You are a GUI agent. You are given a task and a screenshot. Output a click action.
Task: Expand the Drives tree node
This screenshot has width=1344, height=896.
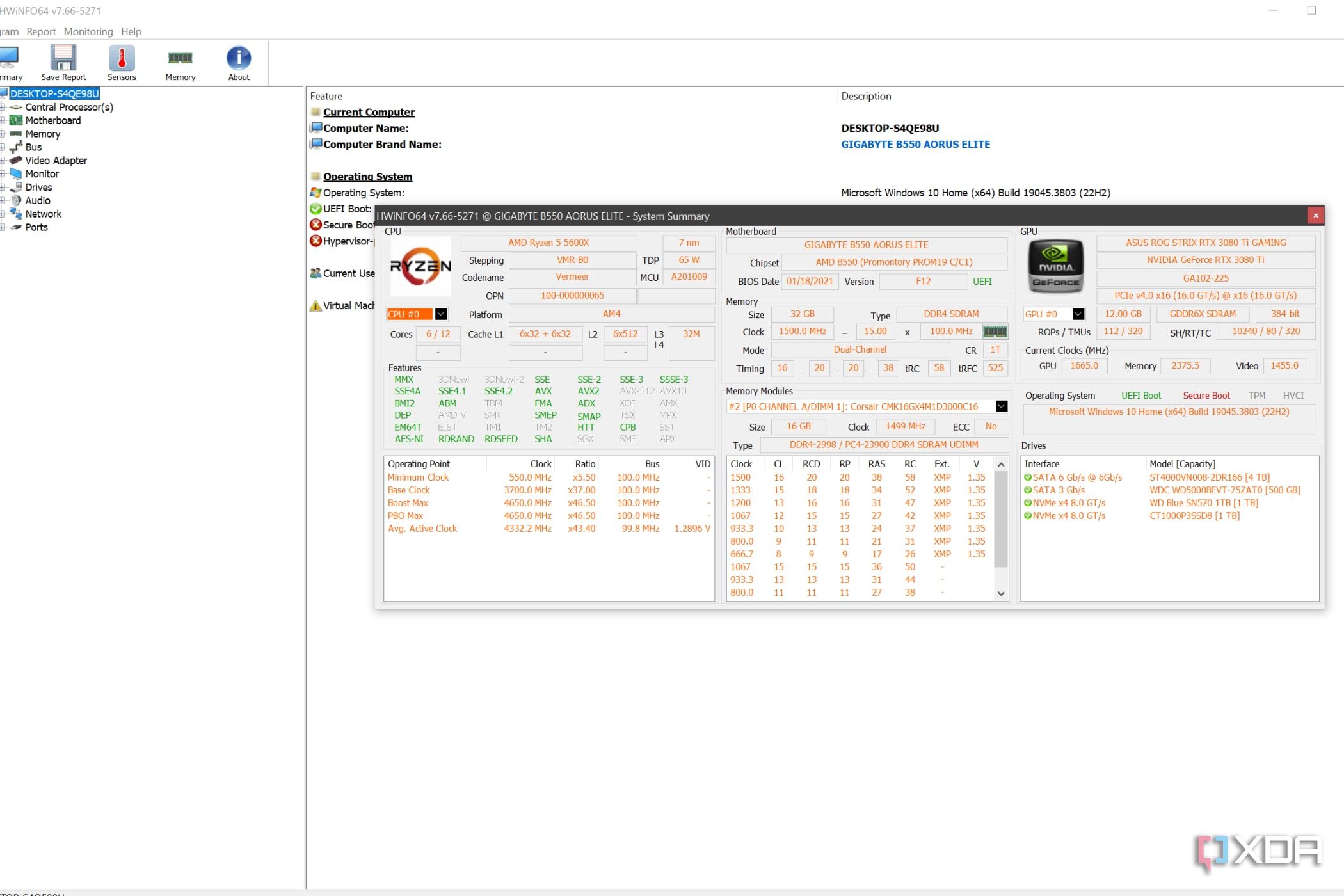[3, 188]
